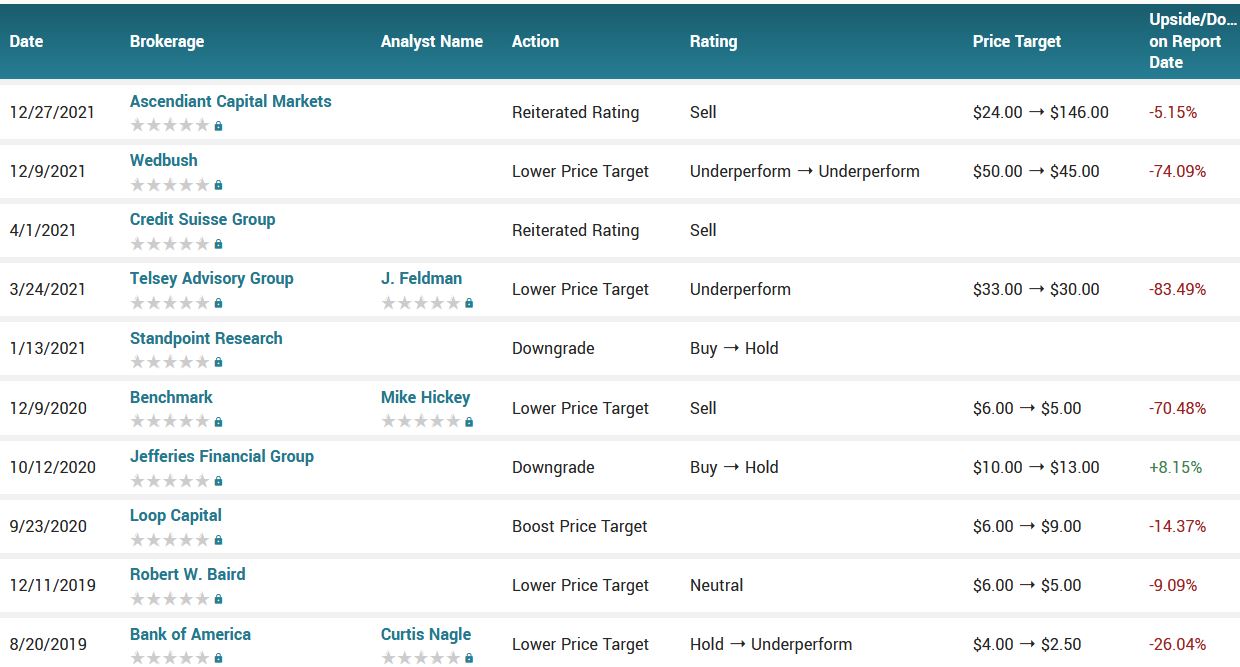Sort by the Action column header
1240x667 pixels.
[535, 42]
